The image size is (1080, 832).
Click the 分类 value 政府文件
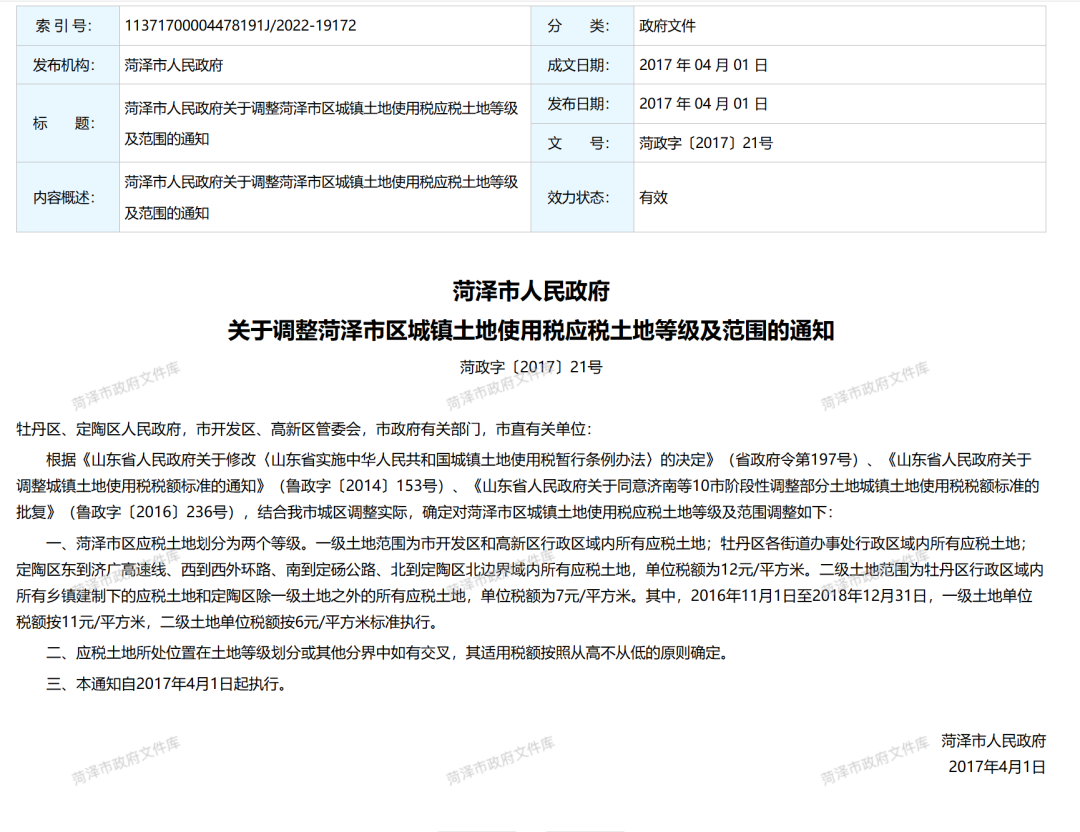[667, 26]
